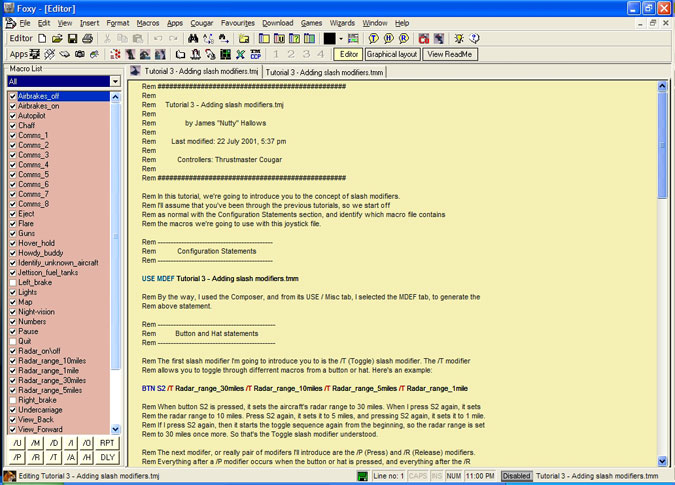
Task: Click the column layout icon with a question mark
Action: tap(294, 39)
